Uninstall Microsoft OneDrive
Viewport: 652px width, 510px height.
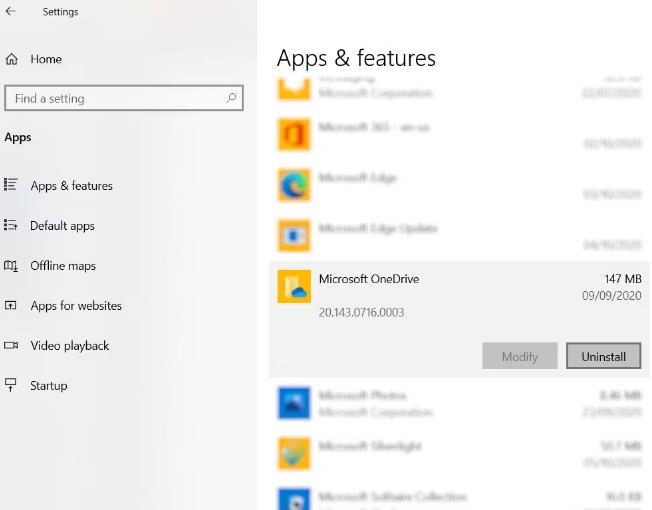[603, 356]
